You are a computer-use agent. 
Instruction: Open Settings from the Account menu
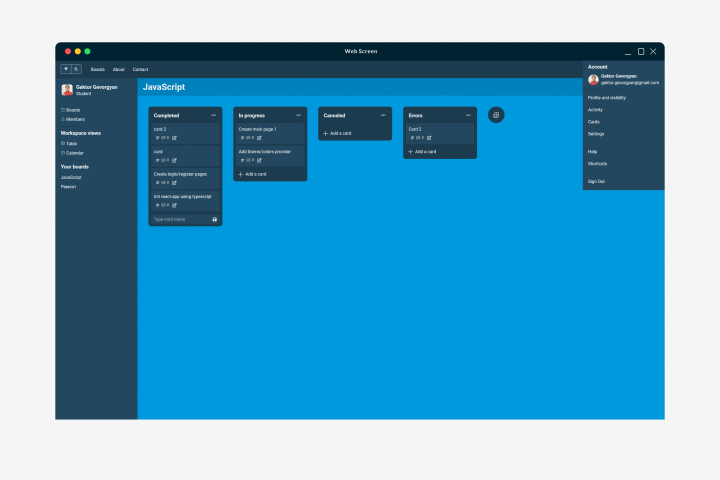596,134
